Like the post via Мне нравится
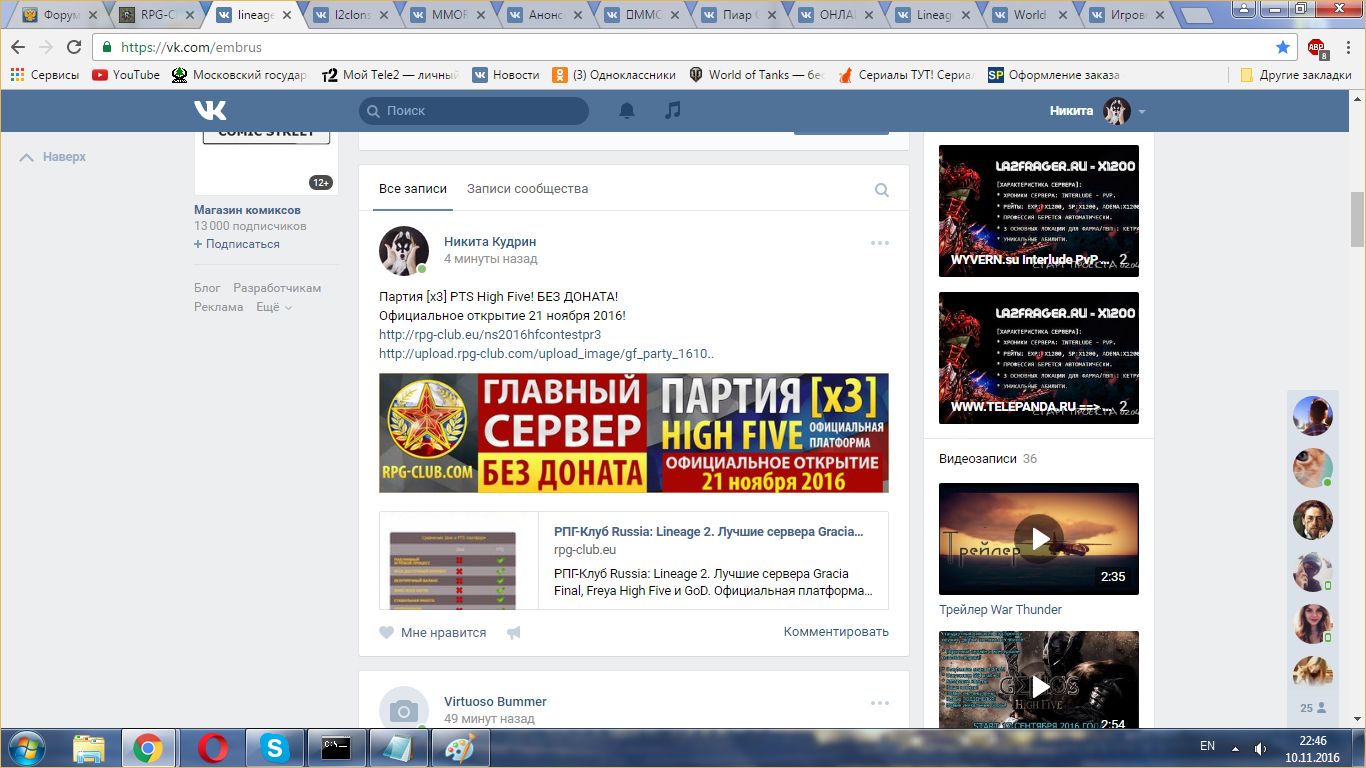Viewport: 1366px width, 768px height. [433, 633]
